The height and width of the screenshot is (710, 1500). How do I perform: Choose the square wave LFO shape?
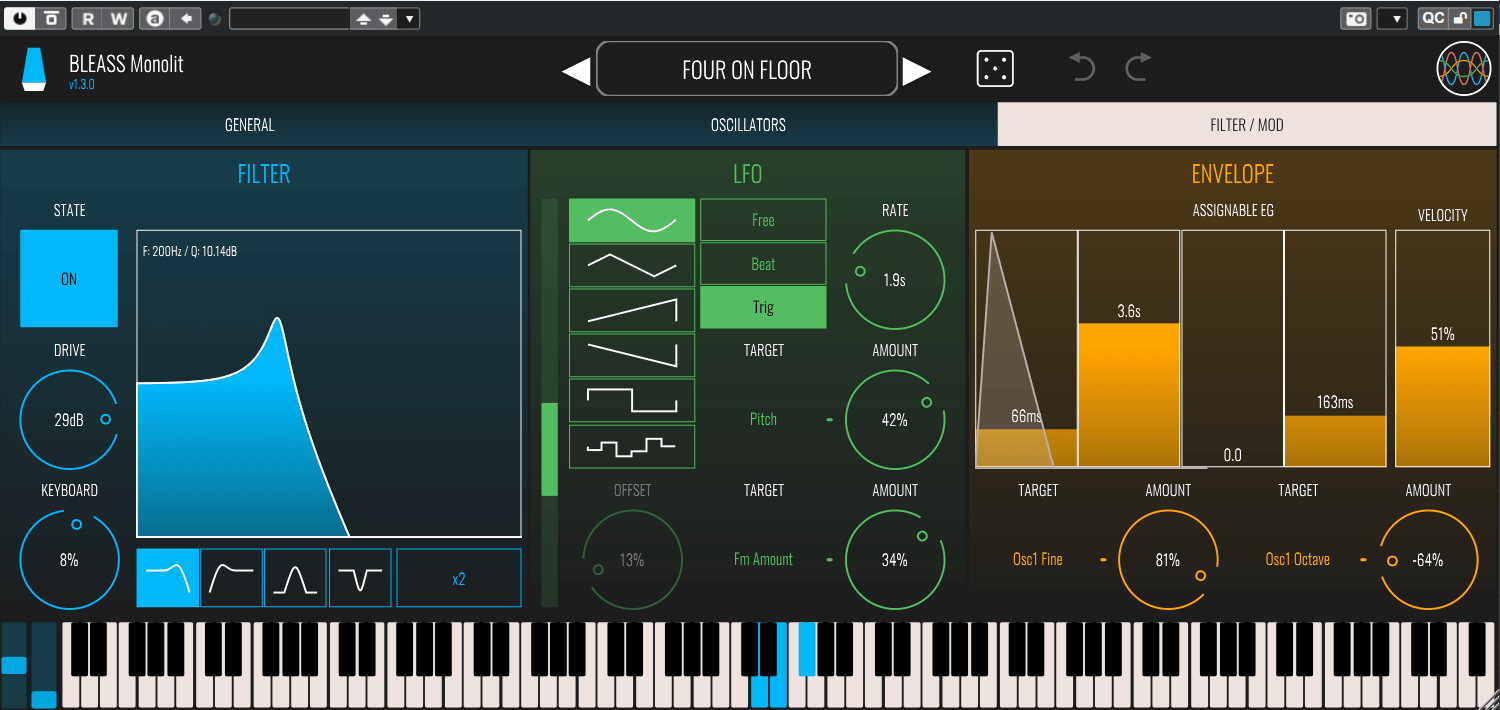coord(632,401)
